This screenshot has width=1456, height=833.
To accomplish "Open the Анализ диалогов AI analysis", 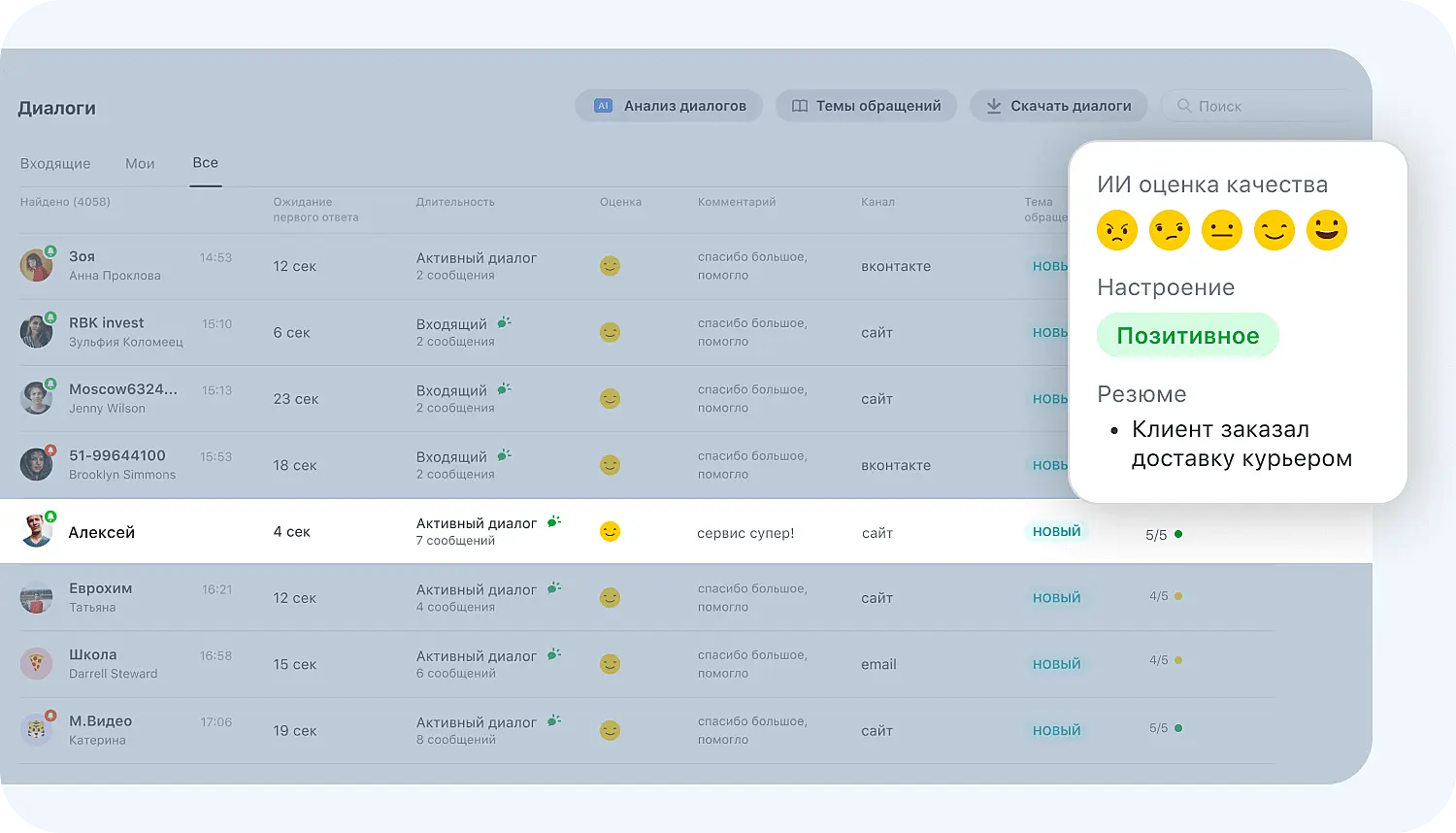I will point(669,106).
